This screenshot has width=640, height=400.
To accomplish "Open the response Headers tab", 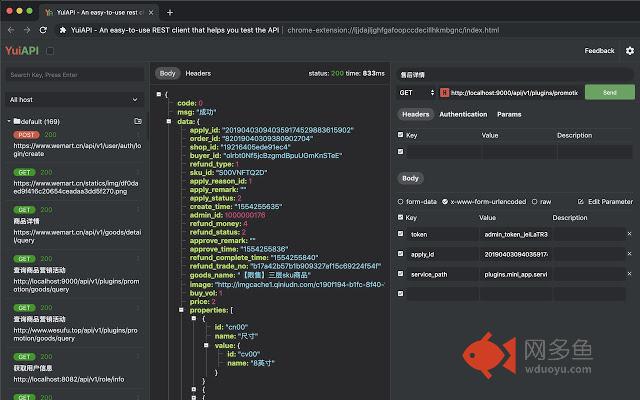I will (198, 73).
